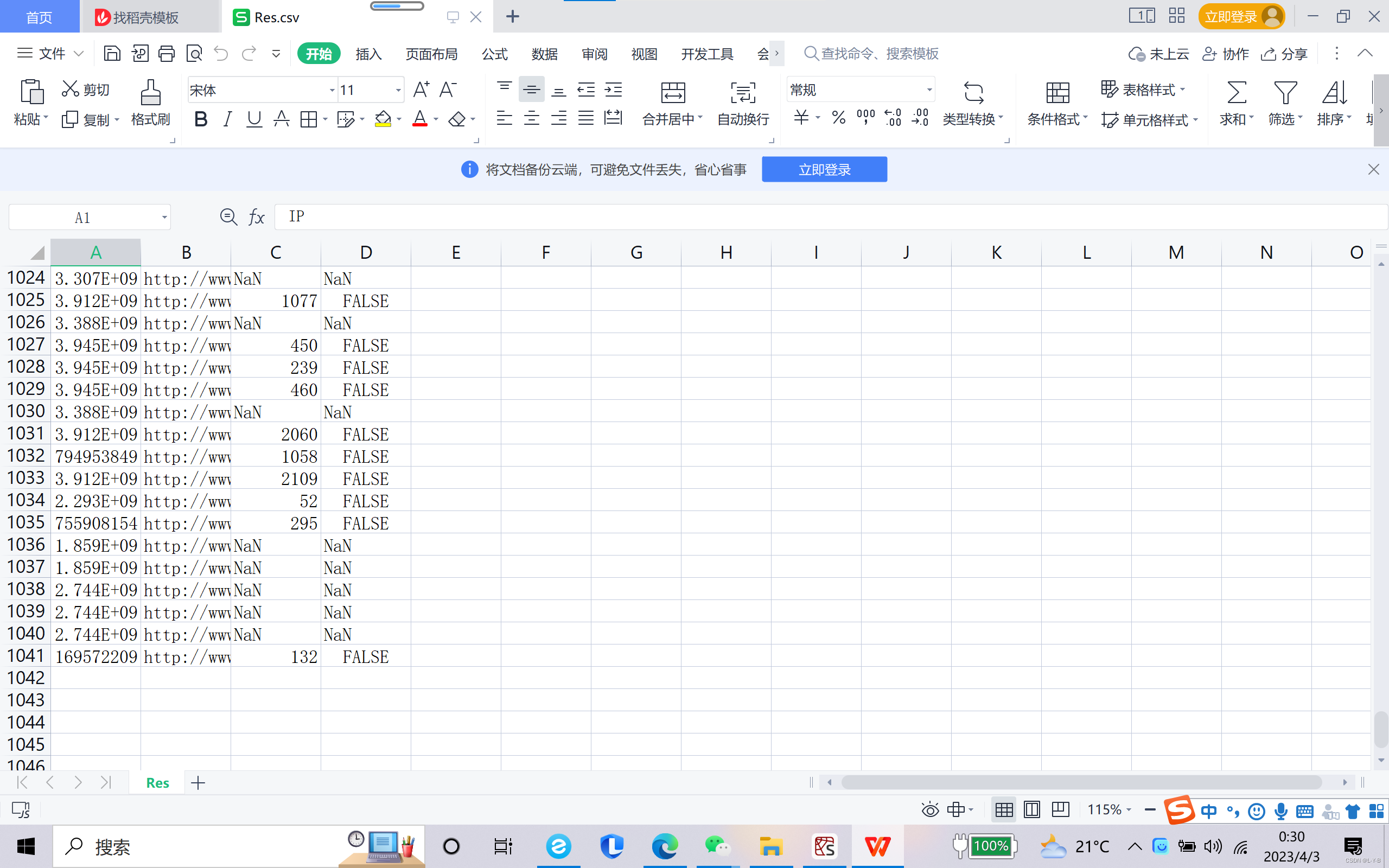Click the print icon in quick toolbar
The height and width of the screenshot is (868, 1389).
[167, 53]
